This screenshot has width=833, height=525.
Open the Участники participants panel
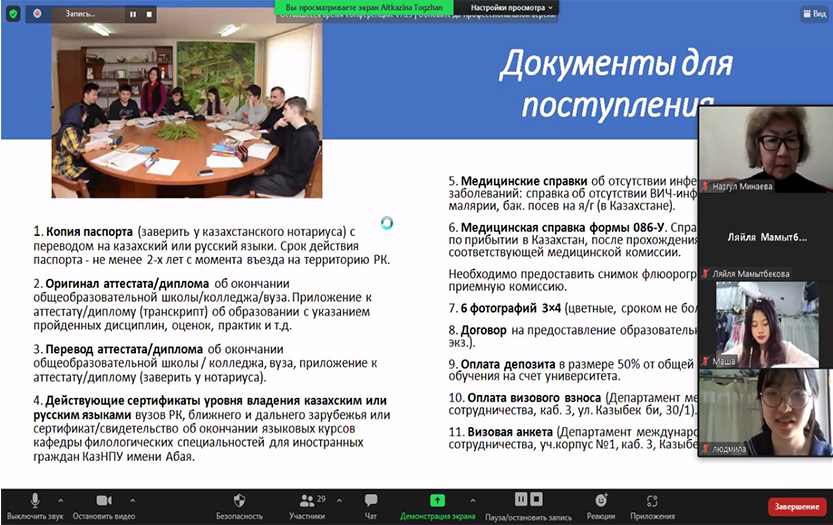pyautogui.click(x=306, y=503)
